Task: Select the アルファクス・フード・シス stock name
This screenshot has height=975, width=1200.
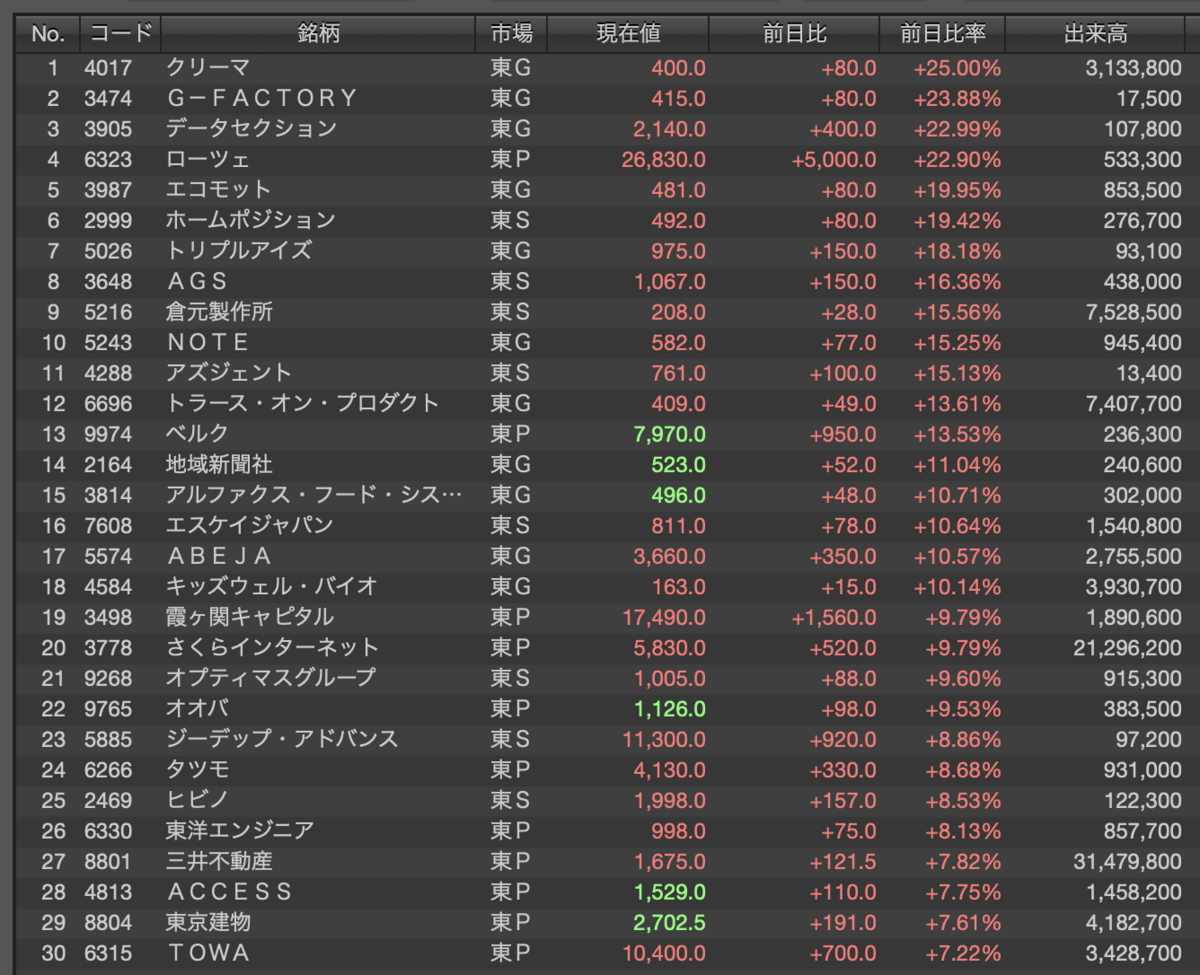Action: pos(314,495)
